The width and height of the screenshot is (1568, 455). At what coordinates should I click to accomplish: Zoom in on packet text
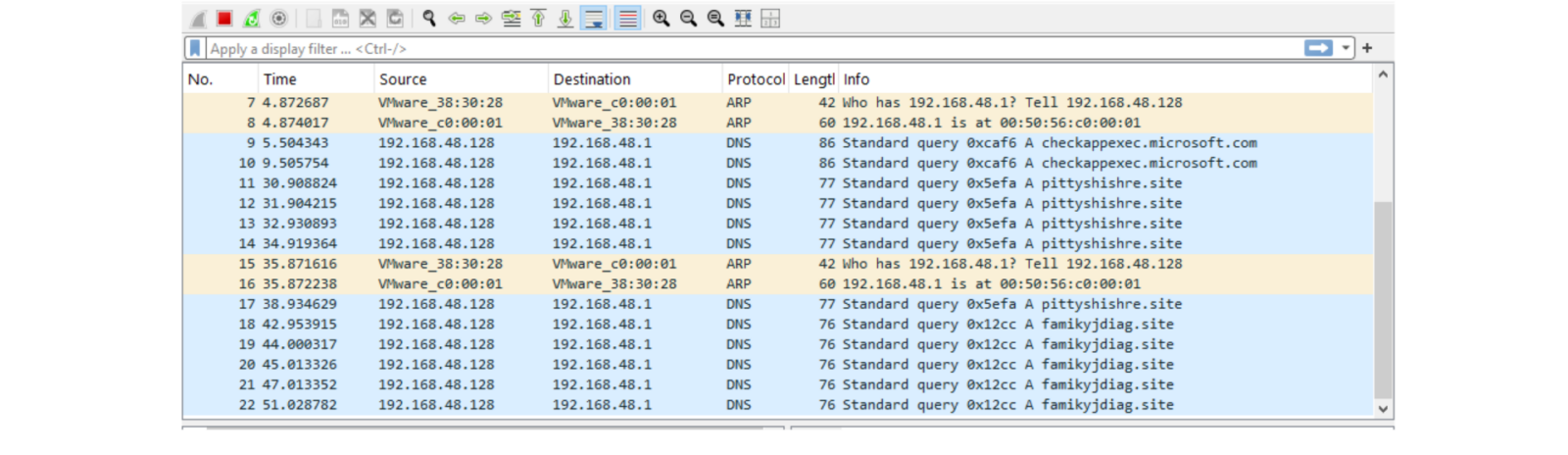[661, 19]
